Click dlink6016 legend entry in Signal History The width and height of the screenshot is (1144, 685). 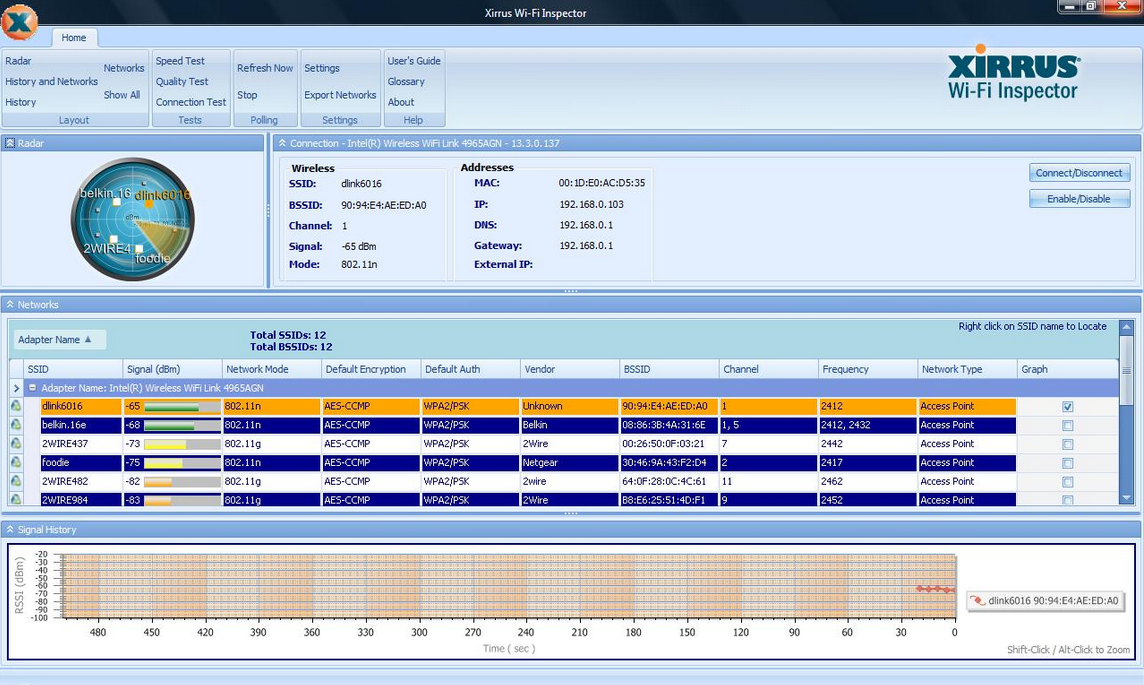1045,600
